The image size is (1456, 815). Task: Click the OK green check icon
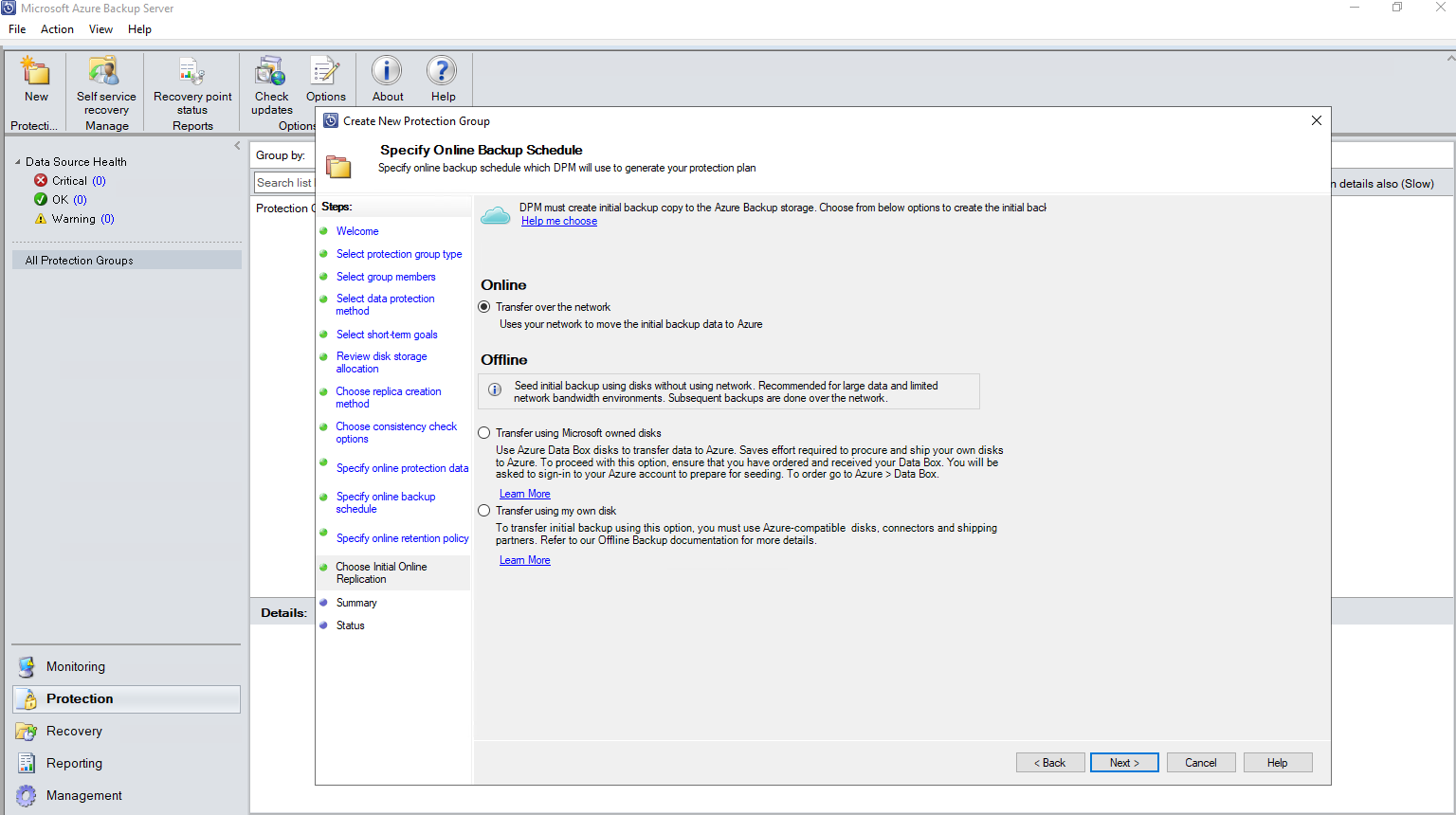point(41,199)
